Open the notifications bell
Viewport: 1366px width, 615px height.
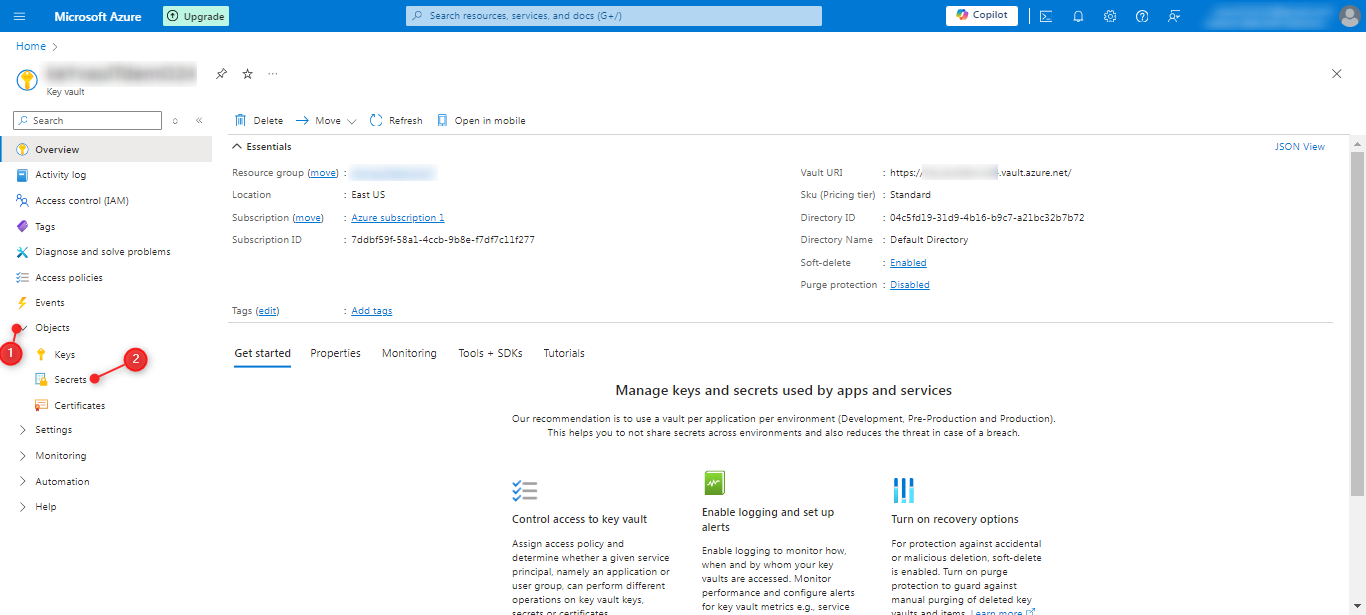click(x=1078, y=16)
